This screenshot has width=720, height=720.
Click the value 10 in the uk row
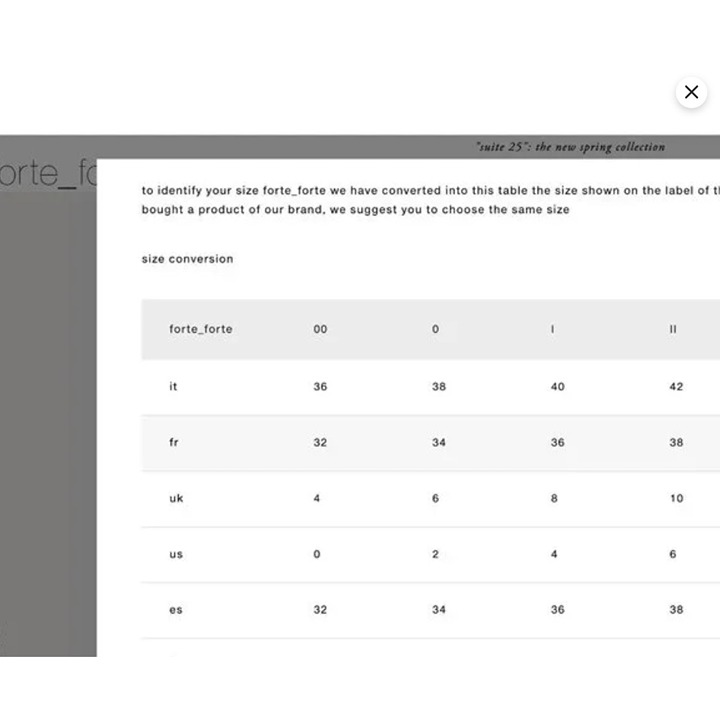676,498
